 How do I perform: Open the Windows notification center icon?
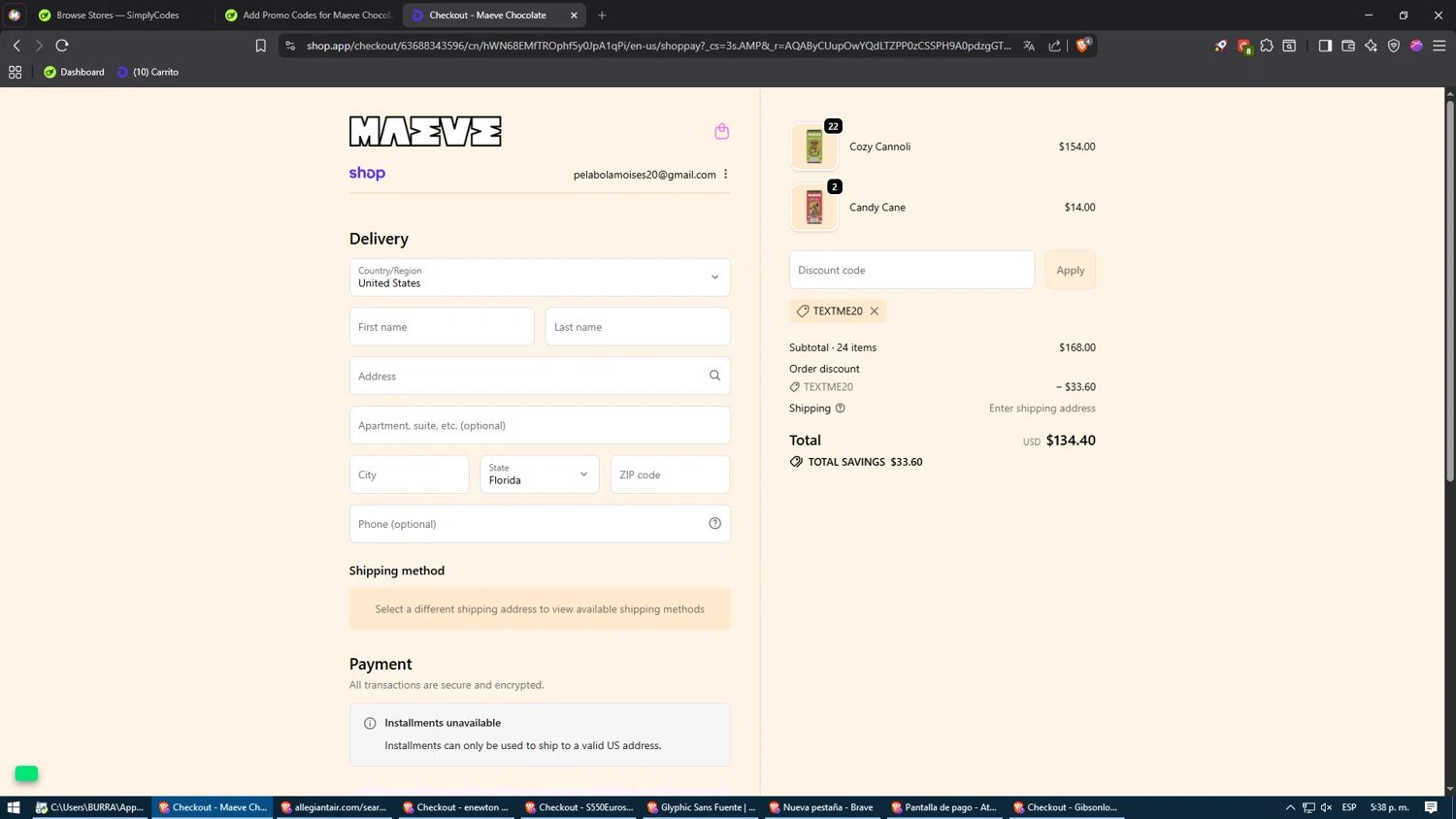(x=1431, y=807)
